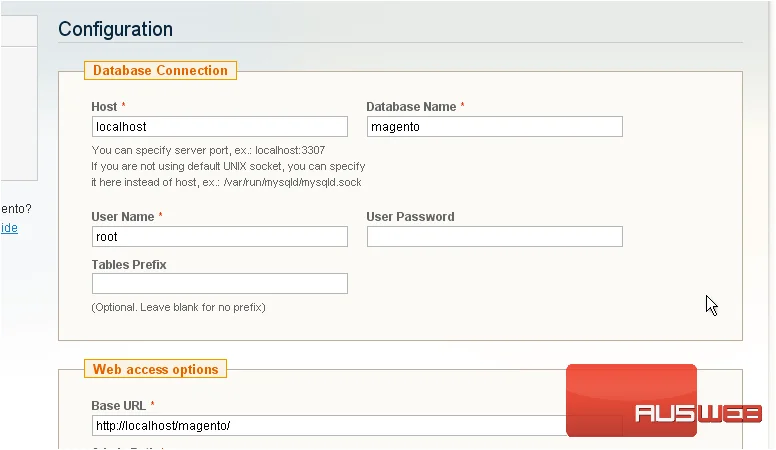Image resolution: width=776 pixels, height=450 pixels.
Task: Select the empty User Password field
Action: pos(494,237)
